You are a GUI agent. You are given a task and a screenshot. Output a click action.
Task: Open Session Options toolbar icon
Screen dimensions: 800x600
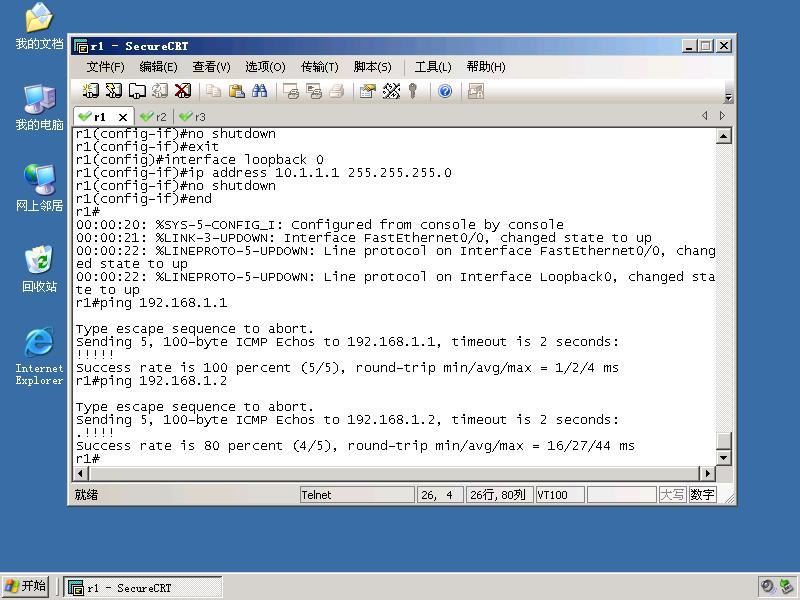coord(367,91)
